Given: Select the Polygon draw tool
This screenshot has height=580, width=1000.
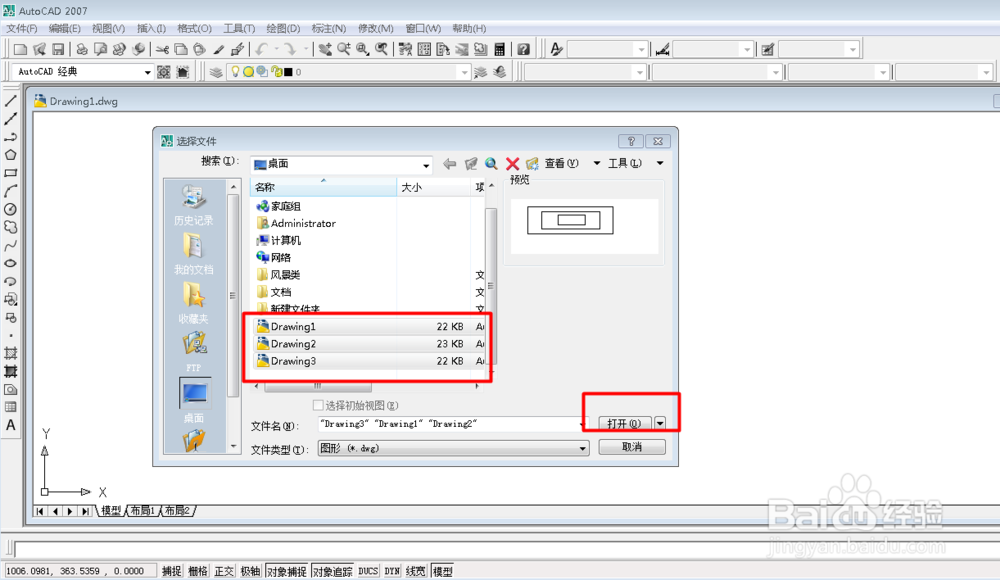Looking at the screenshot, I should 10,155.
